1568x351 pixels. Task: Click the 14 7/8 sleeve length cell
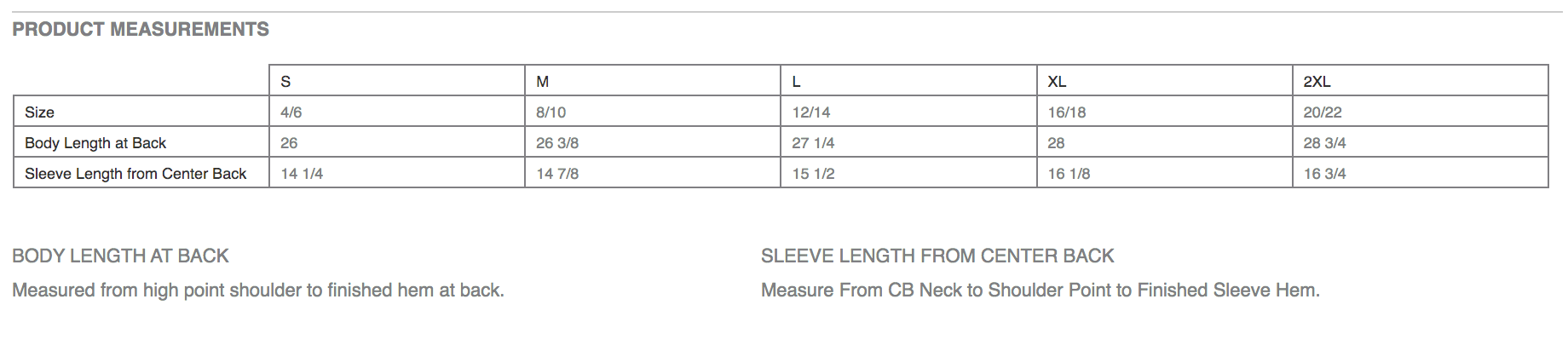click(x=557, y=174)
